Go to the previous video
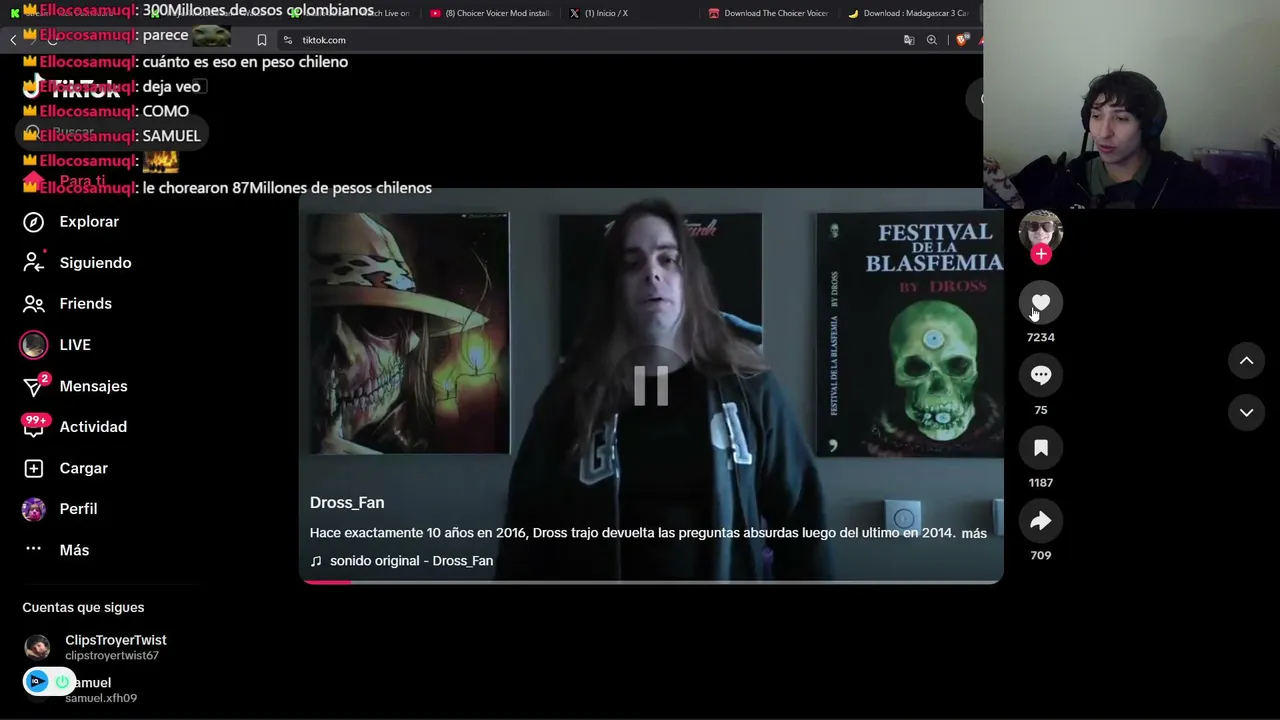This screenshot has height=720, width=1280. tap(1247, 361)
